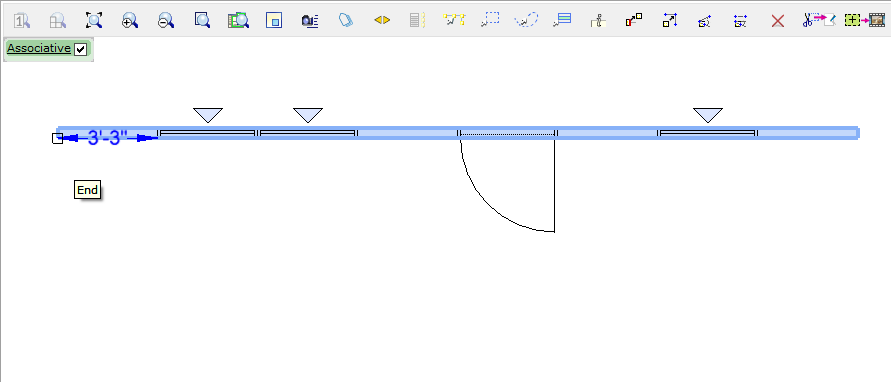Click the yellow nodes polyline select icon
The image size is (891, 382).
pyautogui.click(x=453, y=20)
